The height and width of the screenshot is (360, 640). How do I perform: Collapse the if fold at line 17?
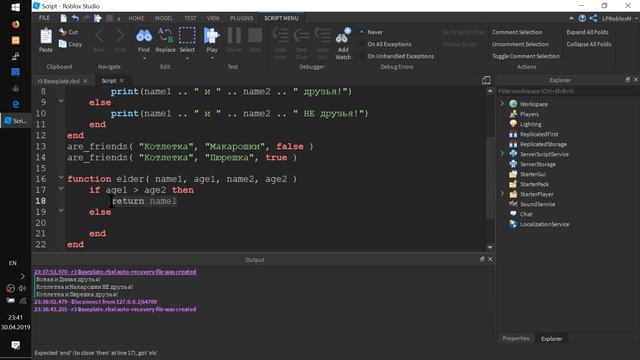(61, 188)
